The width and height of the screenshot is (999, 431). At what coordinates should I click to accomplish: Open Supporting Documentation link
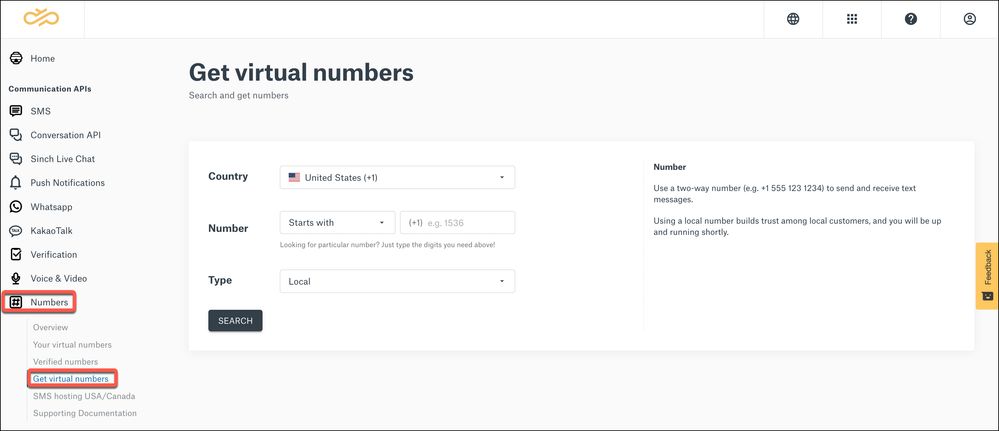pos(85,413)
